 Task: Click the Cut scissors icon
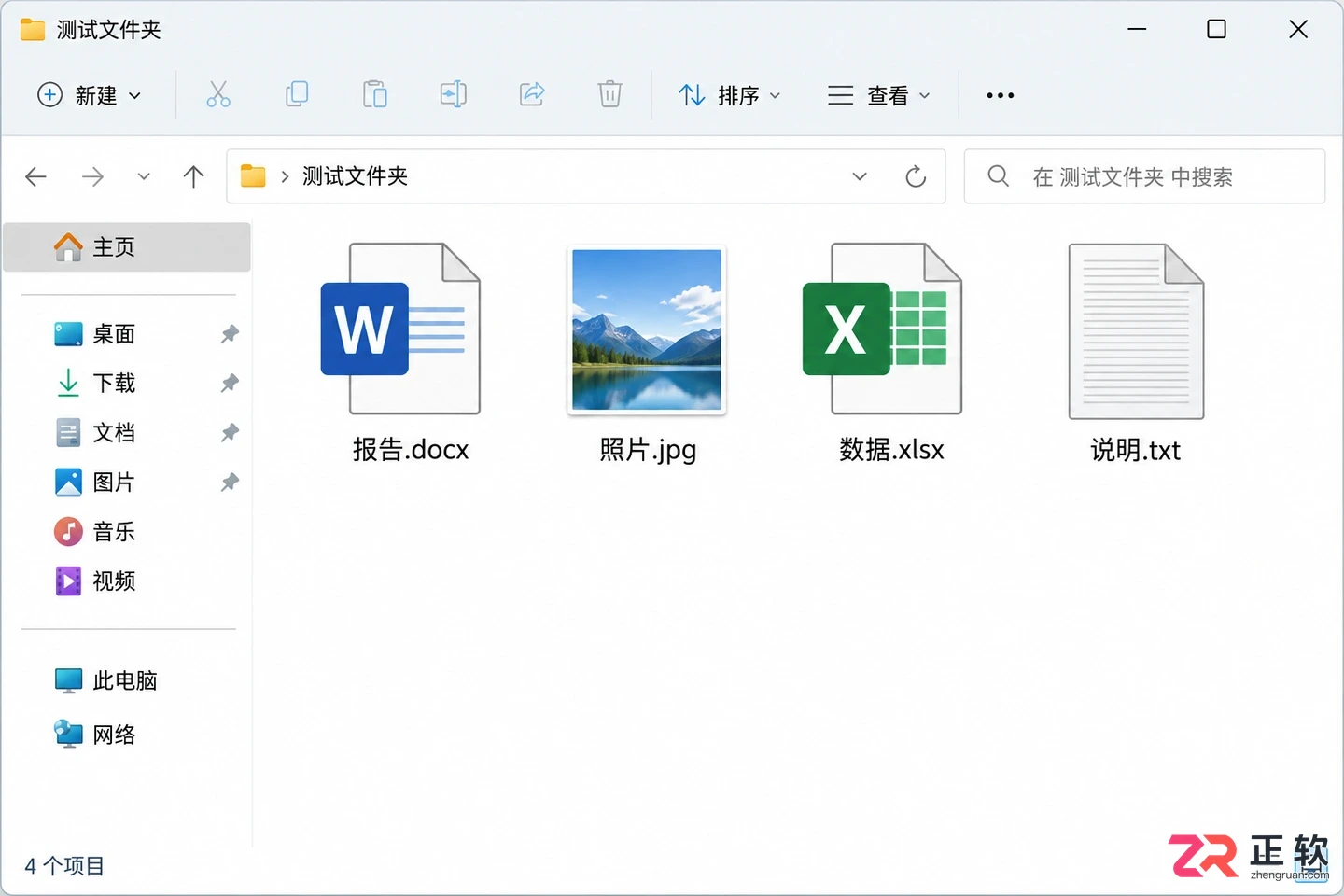point(218,94)
